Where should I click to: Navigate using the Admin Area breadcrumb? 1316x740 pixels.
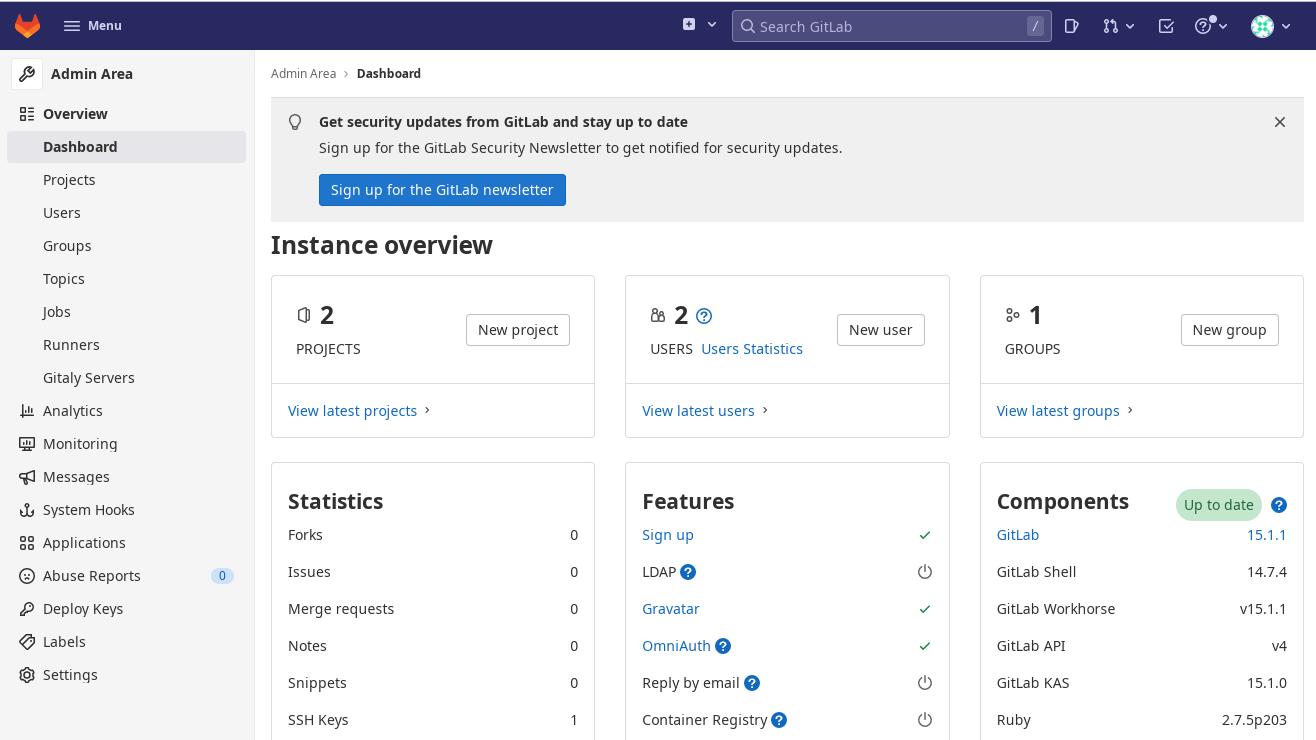(303, 73)
